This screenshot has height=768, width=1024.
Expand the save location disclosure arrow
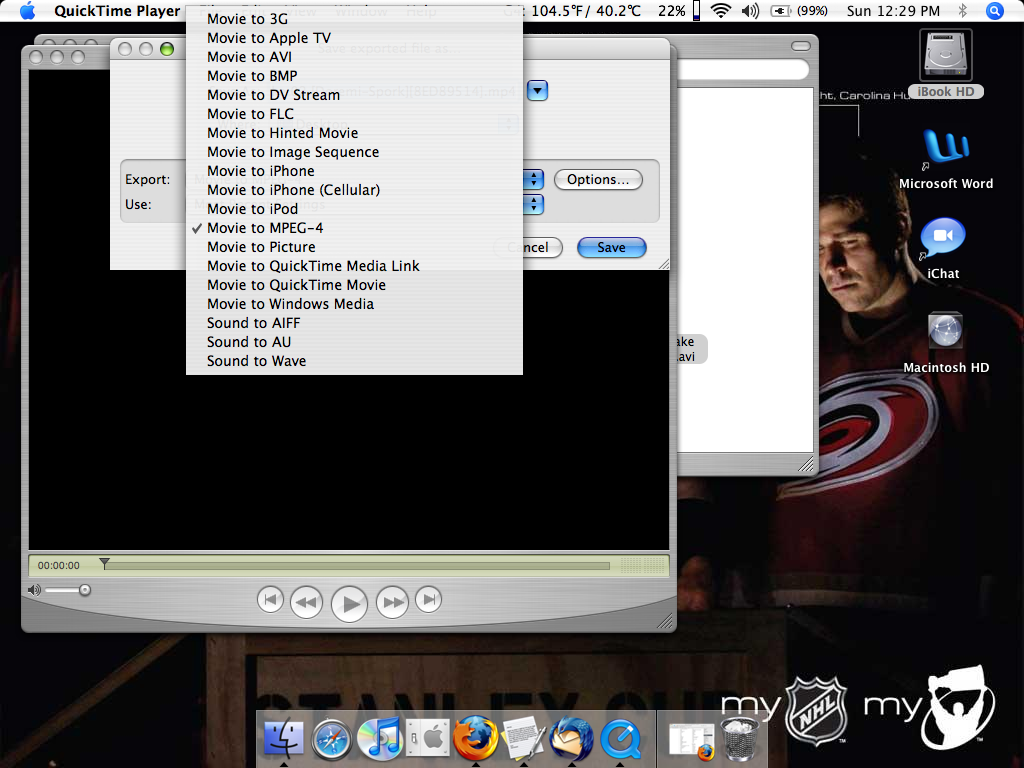pyautogui.click(x=537, y=90)
